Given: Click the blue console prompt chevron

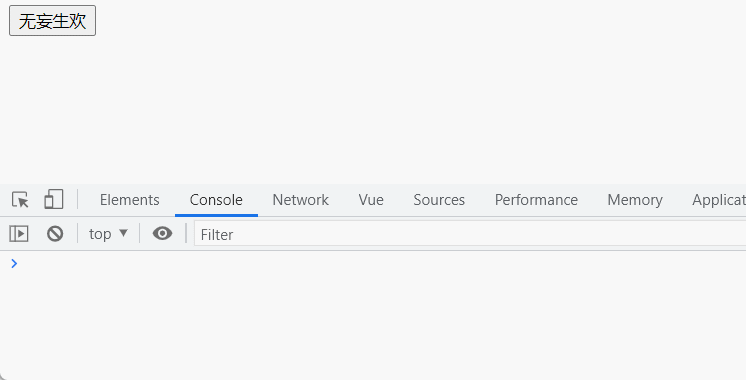Looking at the screenshot, I should [x=14, y=263].
